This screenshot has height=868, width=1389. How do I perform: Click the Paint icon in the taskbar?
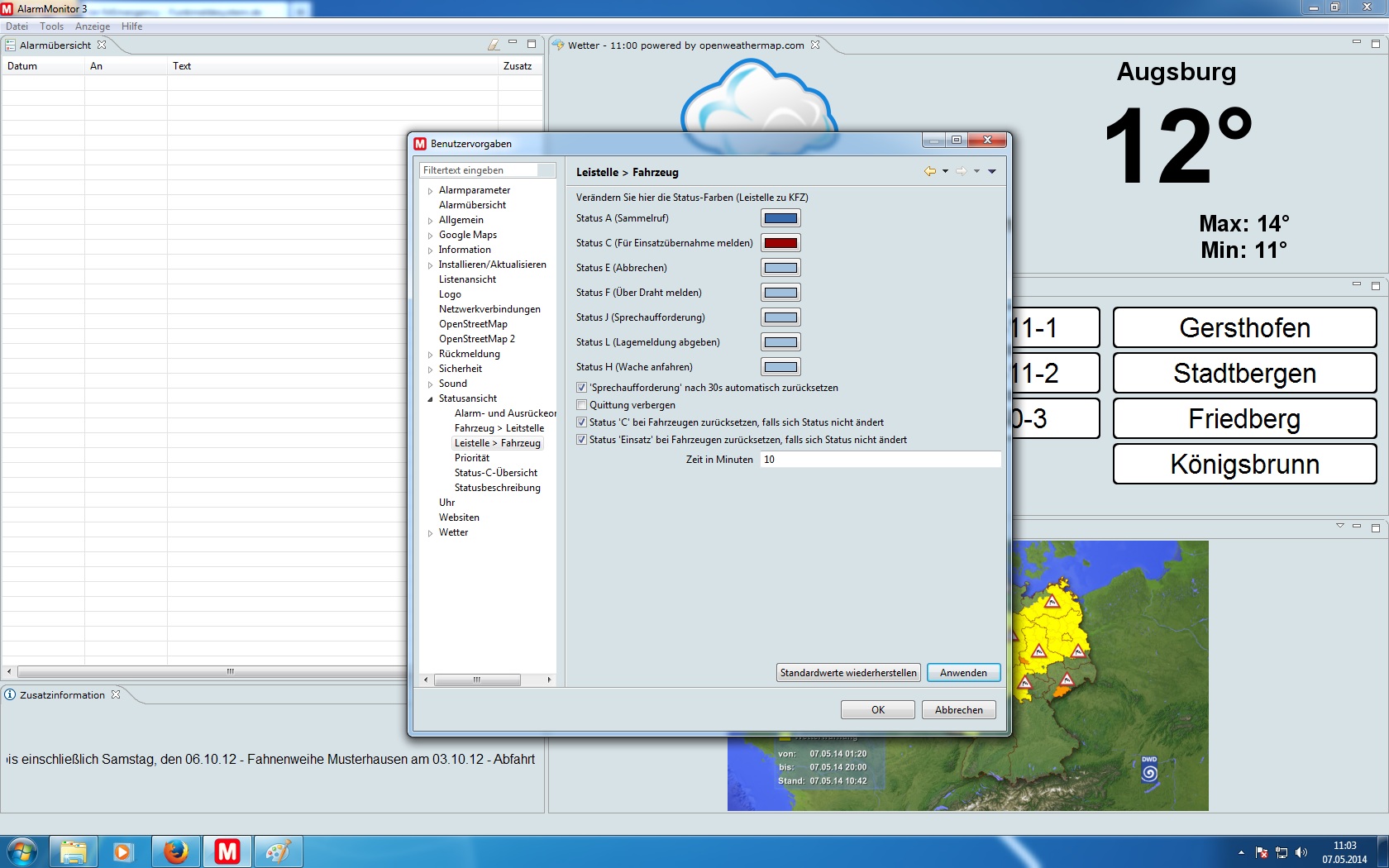pyautogui.click(x=278, y=851)
